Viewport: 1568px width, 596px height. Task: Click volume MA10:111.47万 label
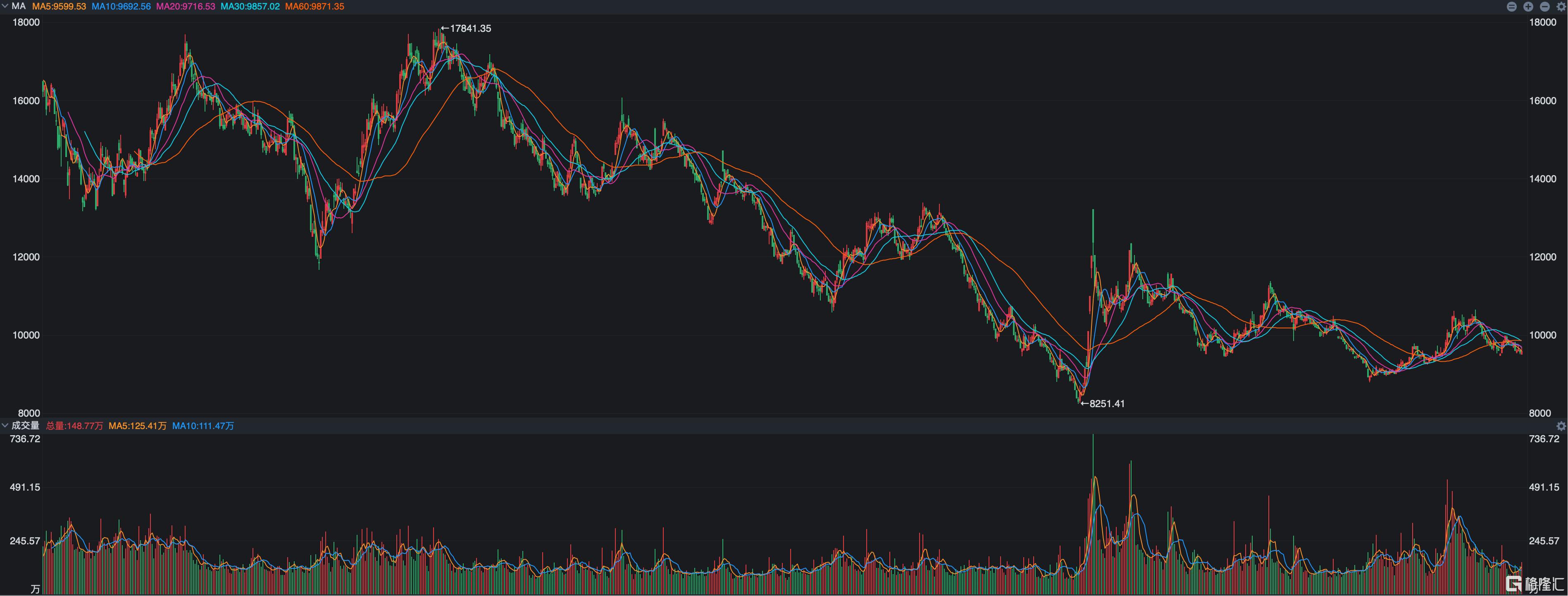tap(203, 426)
